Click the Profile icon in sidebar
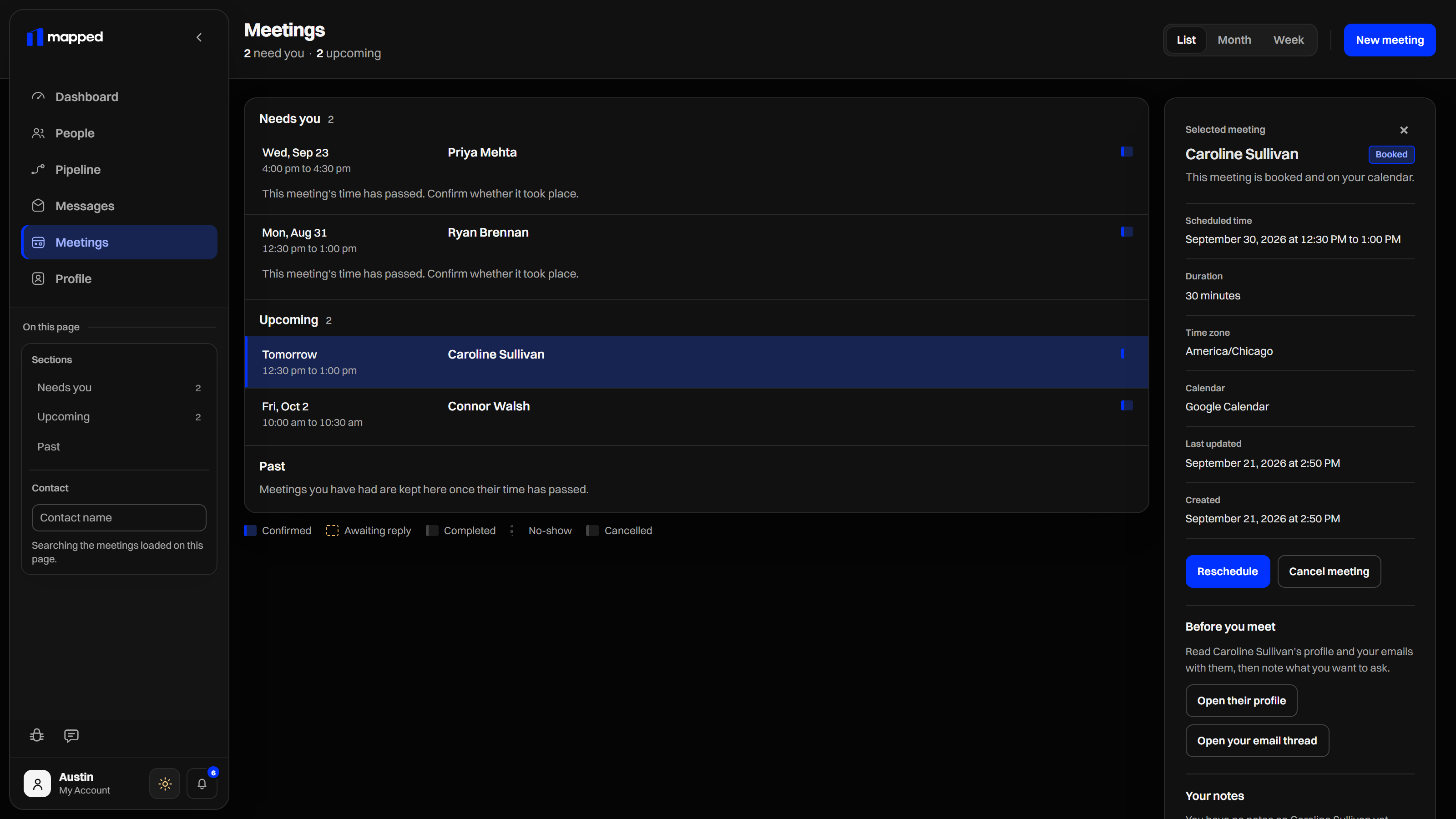The height and width of the screenshot is (819, 1456). (38, 278)
